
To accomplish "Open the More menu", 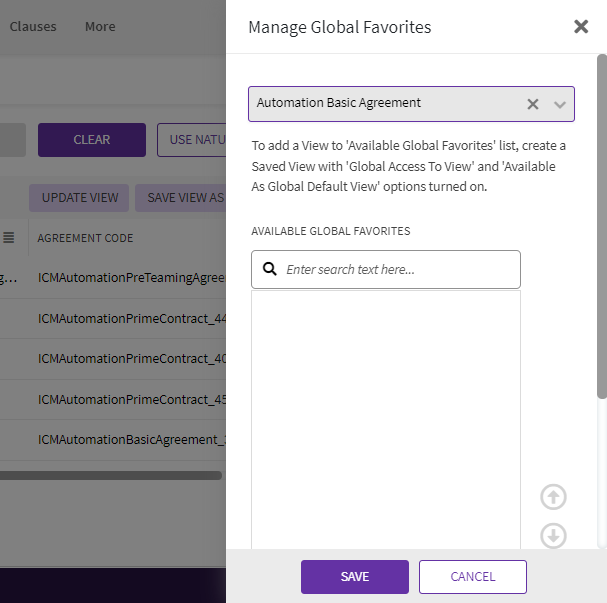I will [100, 27].
